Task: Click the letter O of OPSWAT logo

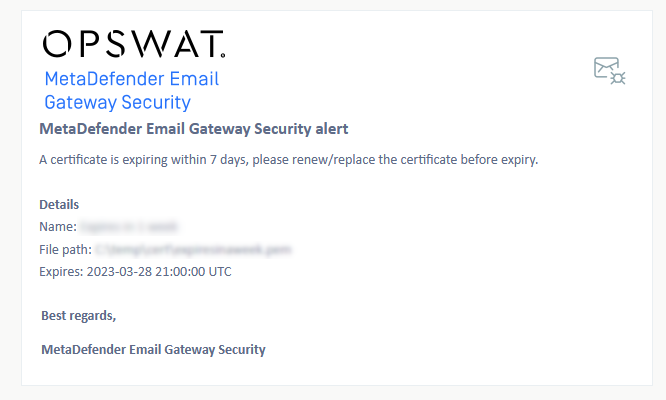Action: tap(57, 44)
